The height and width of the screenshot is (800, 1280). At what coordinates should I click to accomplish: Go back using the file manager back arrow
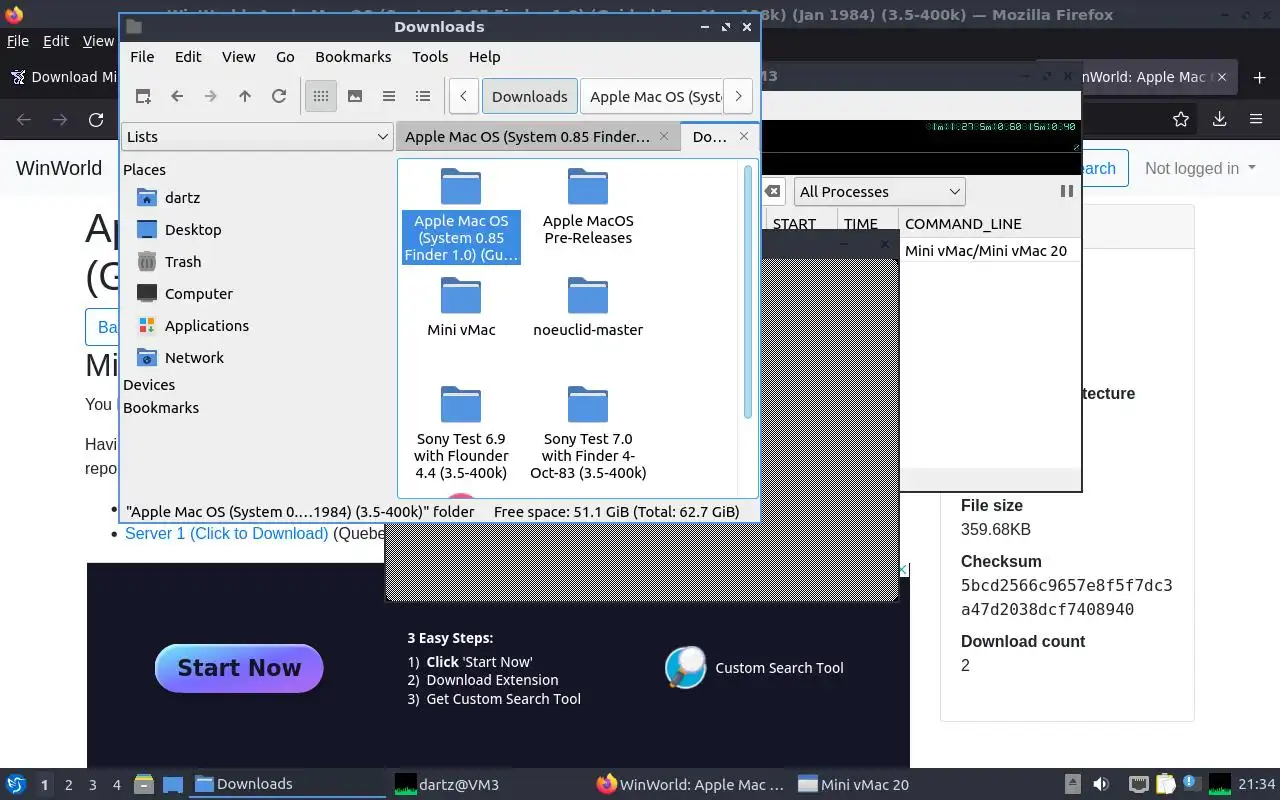click(177, 96)
